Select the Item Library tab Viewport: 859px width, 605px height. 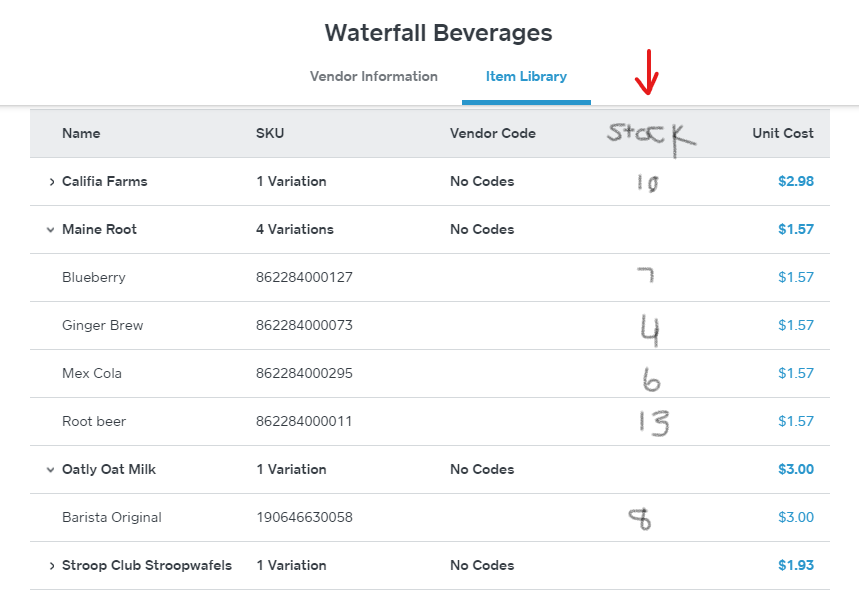point(526,77)
